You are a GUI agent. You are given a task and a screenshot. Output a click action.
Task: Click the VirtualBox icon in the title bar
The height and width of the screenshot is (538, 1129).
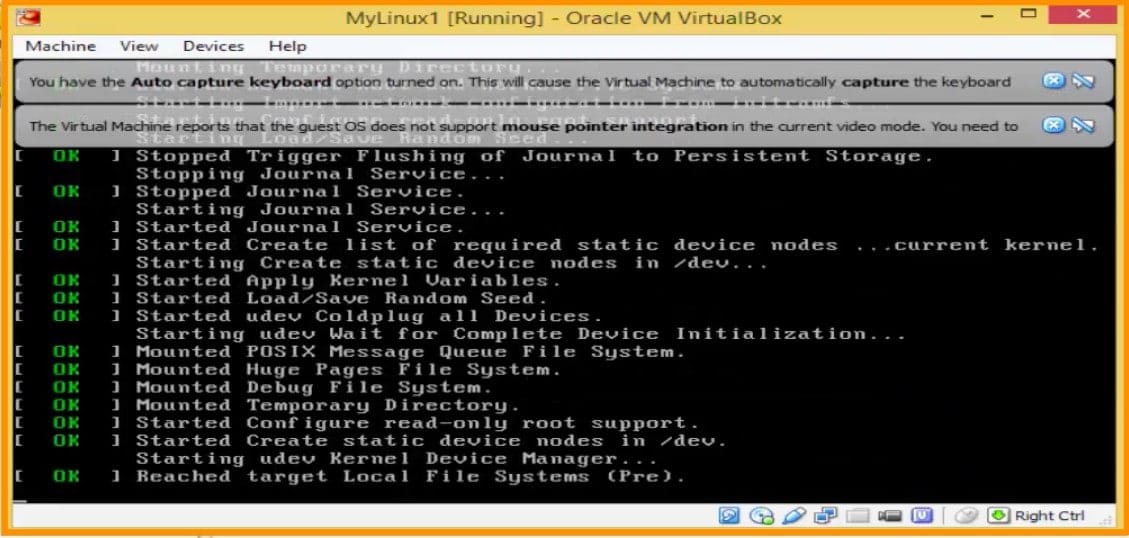(27, 17)
